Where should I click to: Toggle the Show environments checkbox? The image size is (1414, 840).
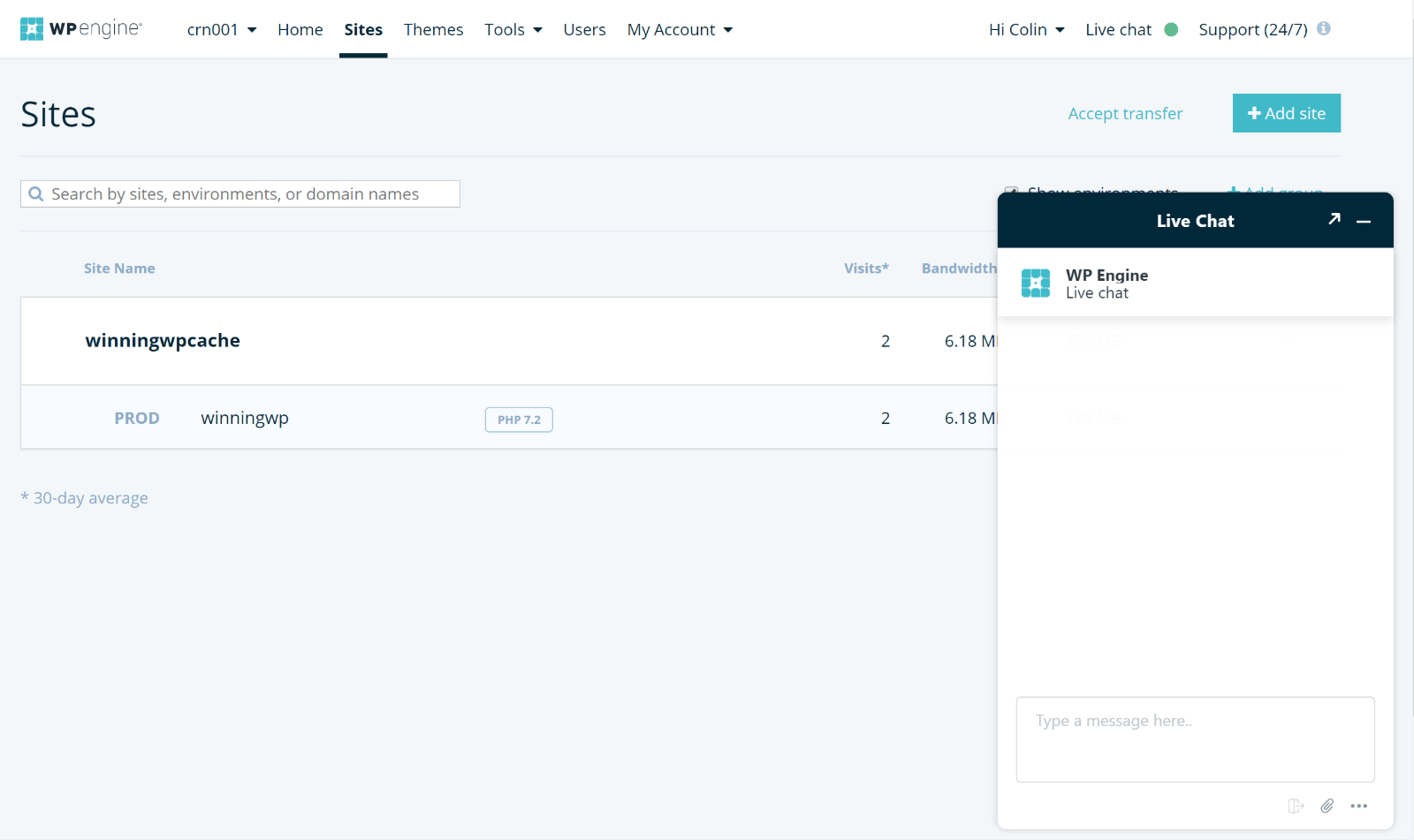tap(1011, 192)
